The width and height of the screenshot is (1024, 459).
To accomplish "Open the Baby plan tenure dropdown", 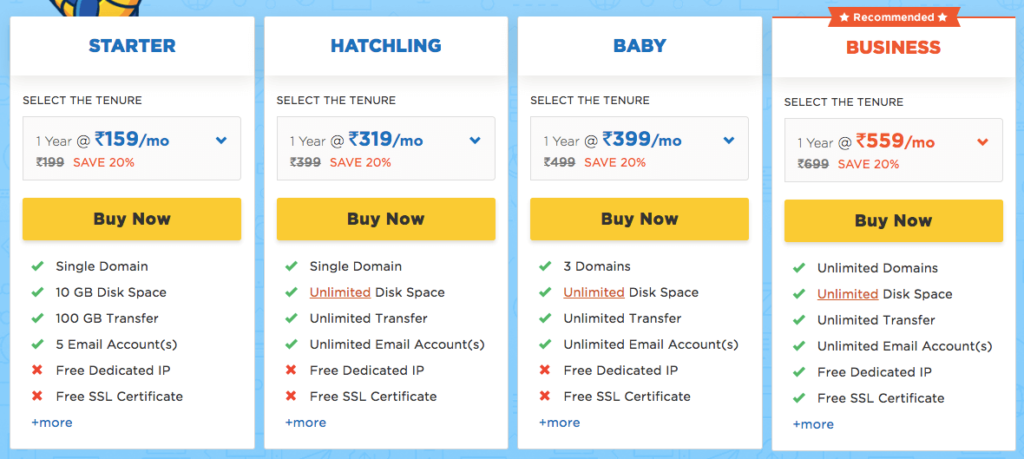I will (639, 148).
